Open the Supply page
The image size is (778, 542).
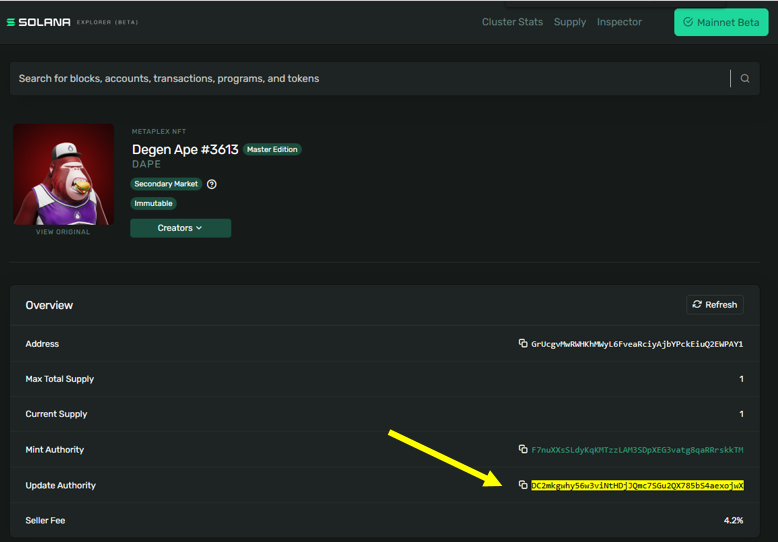pyautogui.click(x=570, y=22)
